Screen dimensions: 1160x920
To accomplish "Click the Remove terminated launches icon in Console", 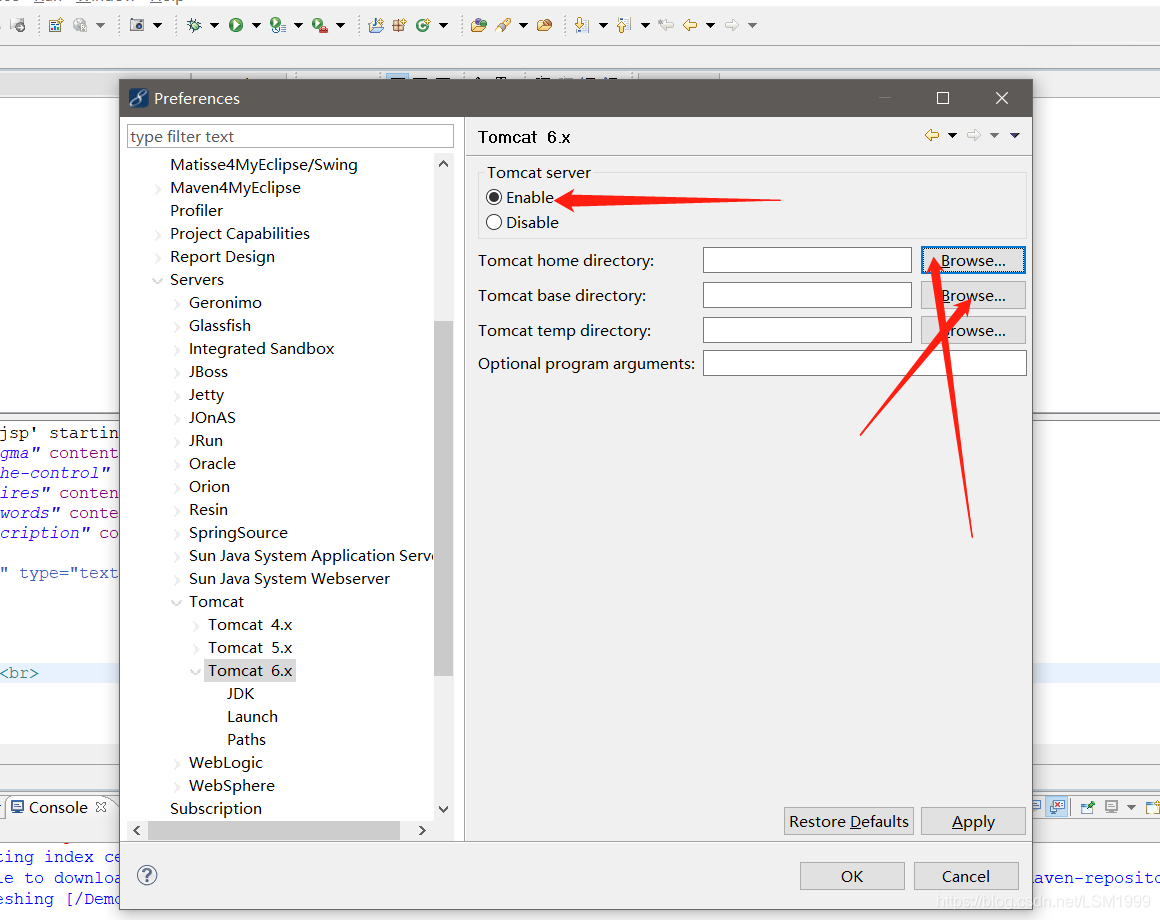I will (x=1058, y=807).
